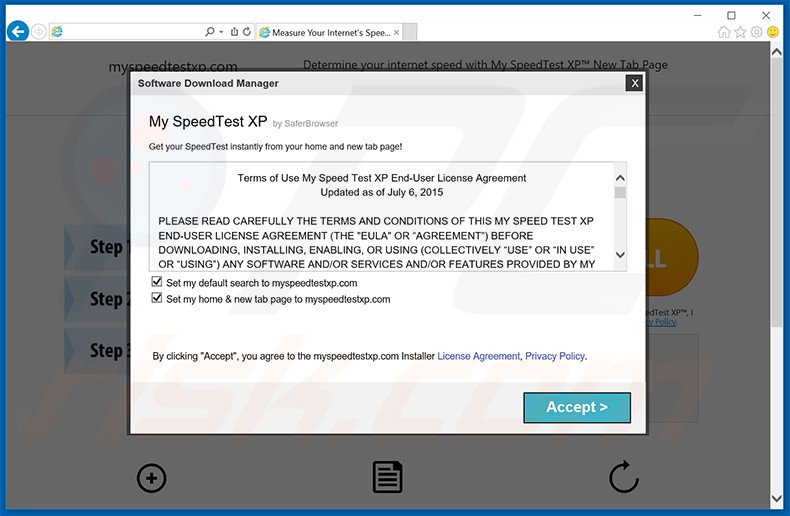Click the myspeedtestxp.com page heading
The height and width of the screenshot is (516, 790).
click(173, 66)
